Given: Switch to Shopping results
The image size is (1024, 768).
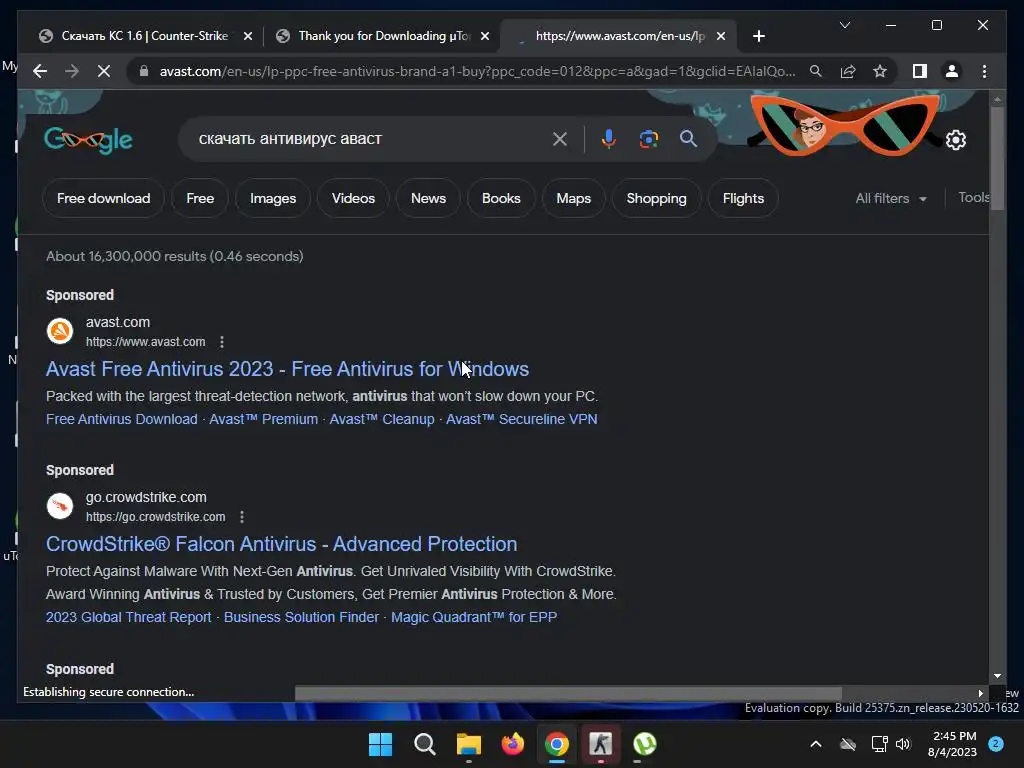Looking at the screenshot, I should pos(656,199).
